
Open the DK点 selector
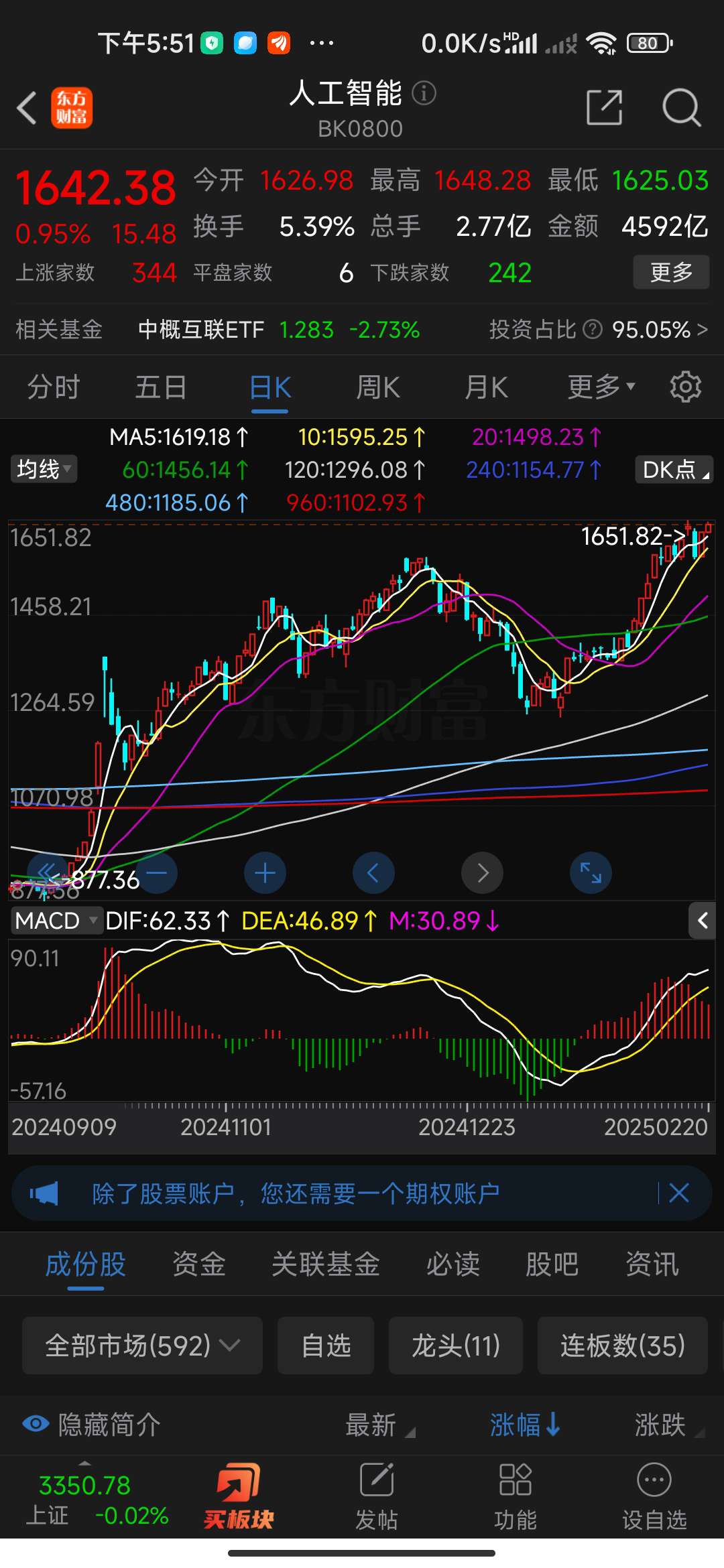674,470
